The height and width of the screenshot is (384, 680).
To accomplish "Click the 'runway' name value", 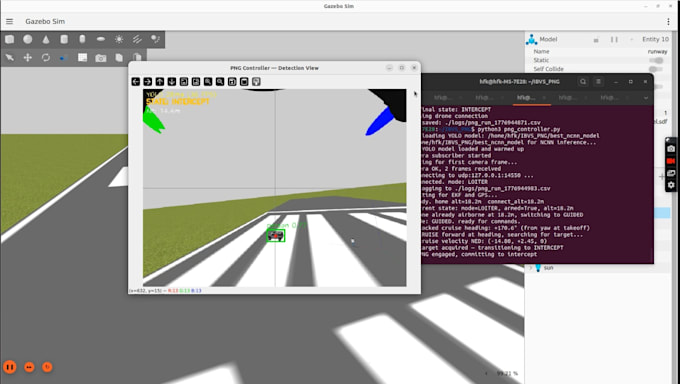I will tap(657, 52).
